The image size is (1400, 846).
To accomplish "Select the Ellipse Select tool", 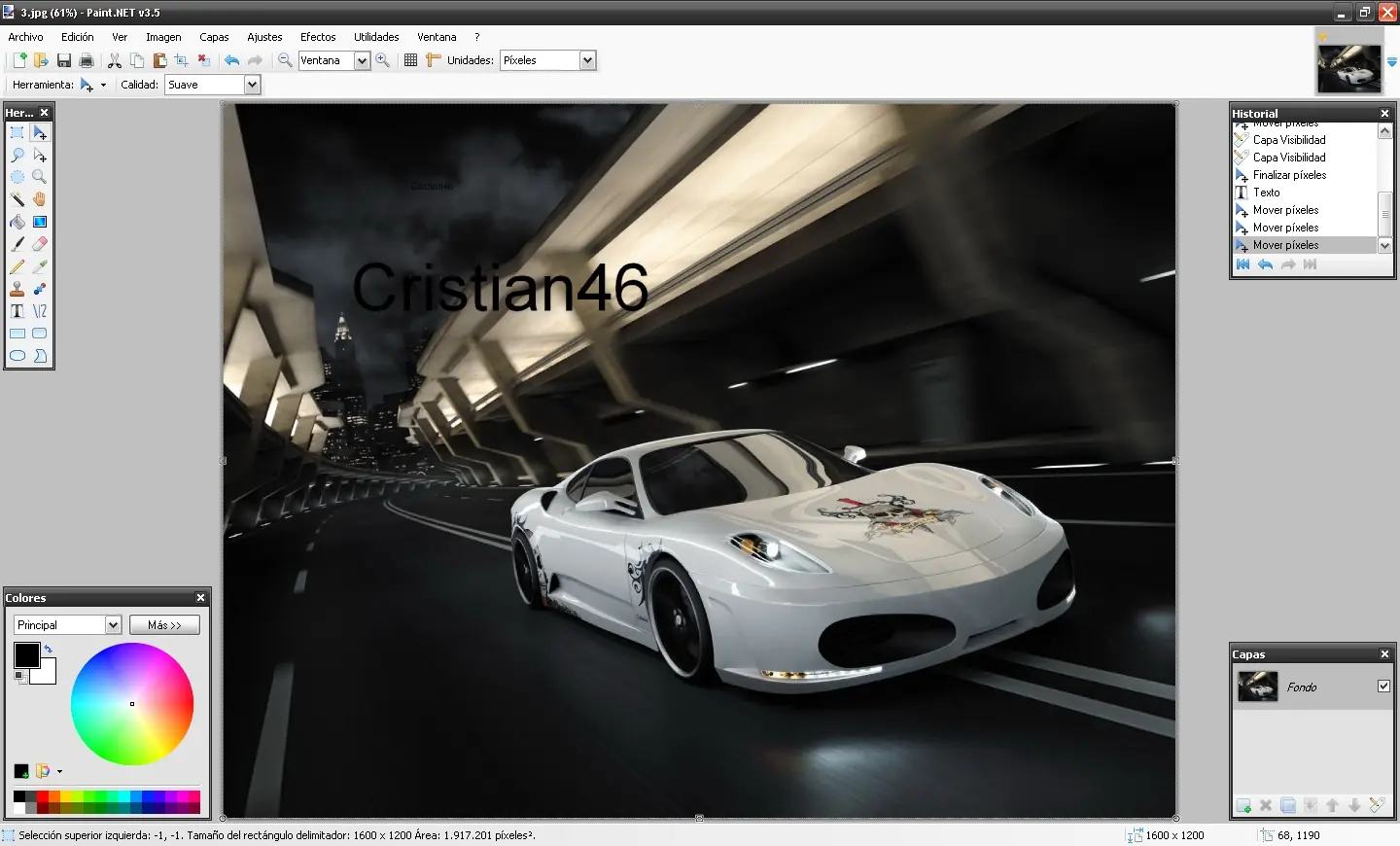I will pyautogui.click(x=17, y=177).
